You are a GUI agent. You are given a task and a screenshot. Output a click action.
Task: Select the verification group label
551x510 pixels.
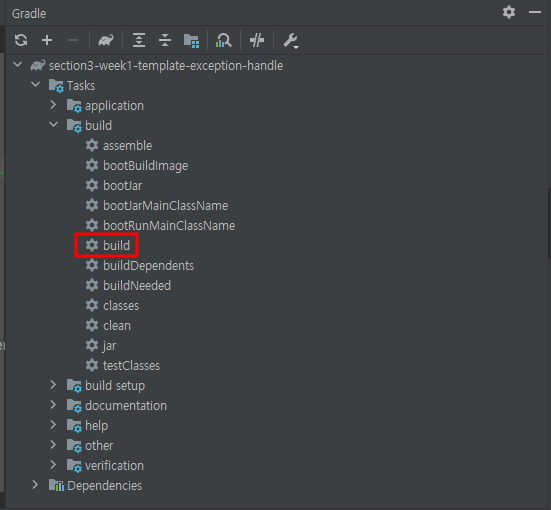pos(115,466)
